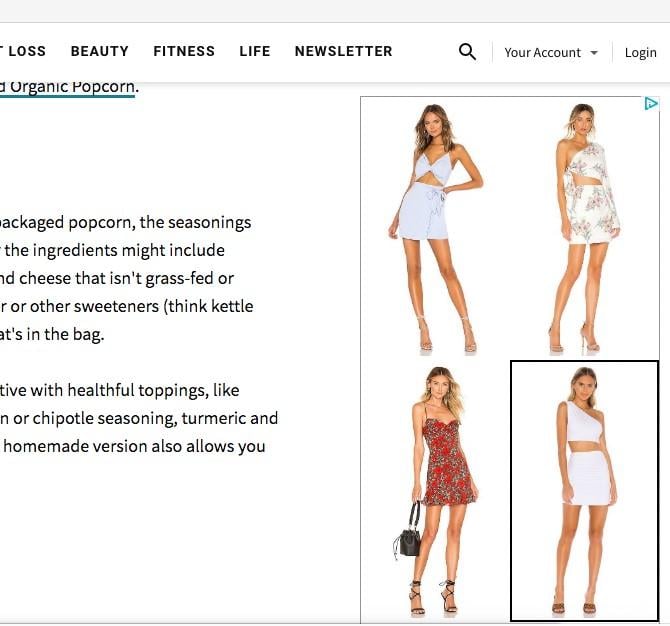Open the Newsletter page
This screenshot has width=670, height=626.
click(x=344, y=51)
